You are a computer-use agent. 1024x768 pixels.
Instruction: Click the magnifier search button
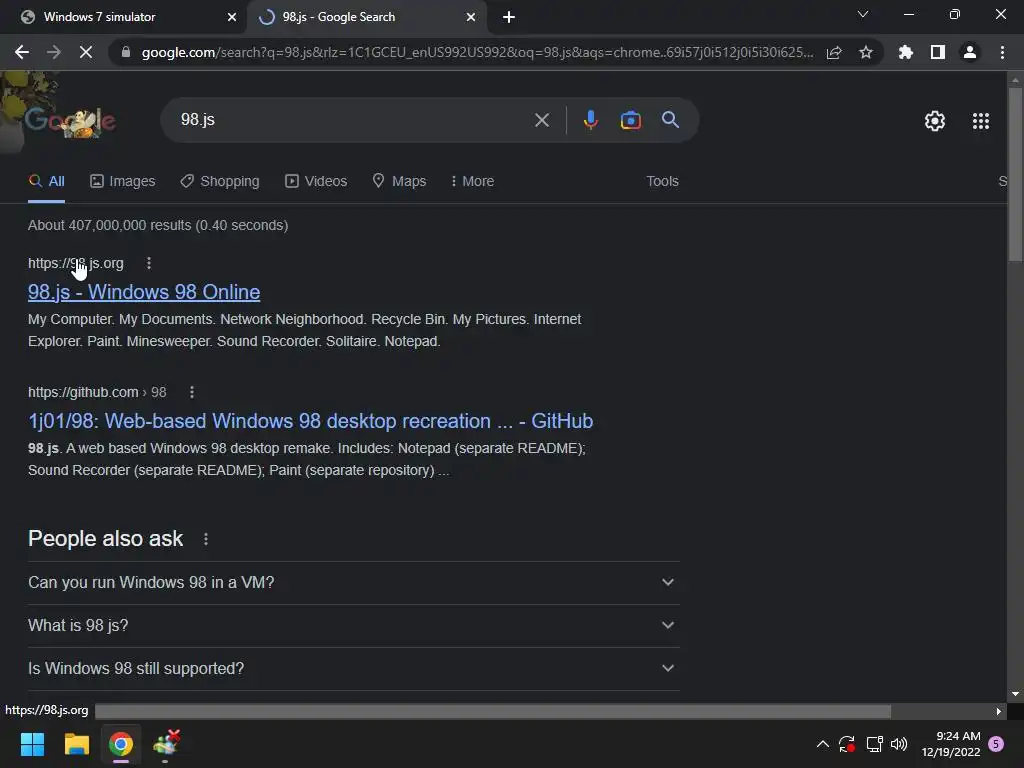pyautogui.click(x=670, y=120)
